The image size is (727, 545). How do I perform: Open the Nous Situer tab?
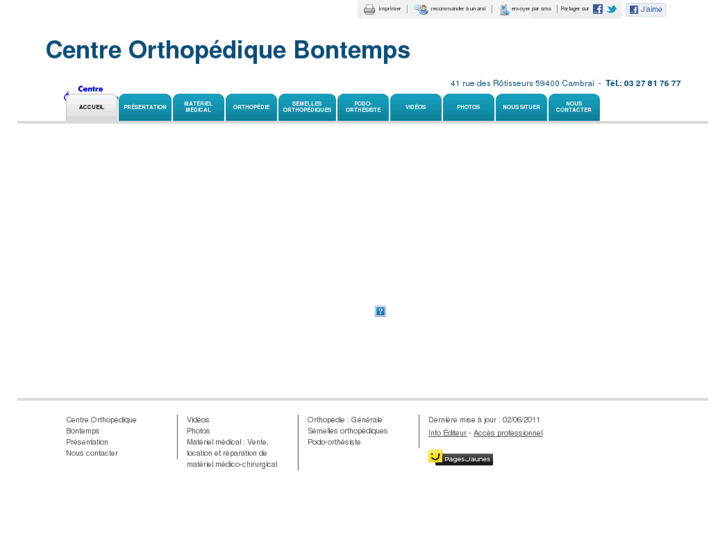[x=521, y=108]
